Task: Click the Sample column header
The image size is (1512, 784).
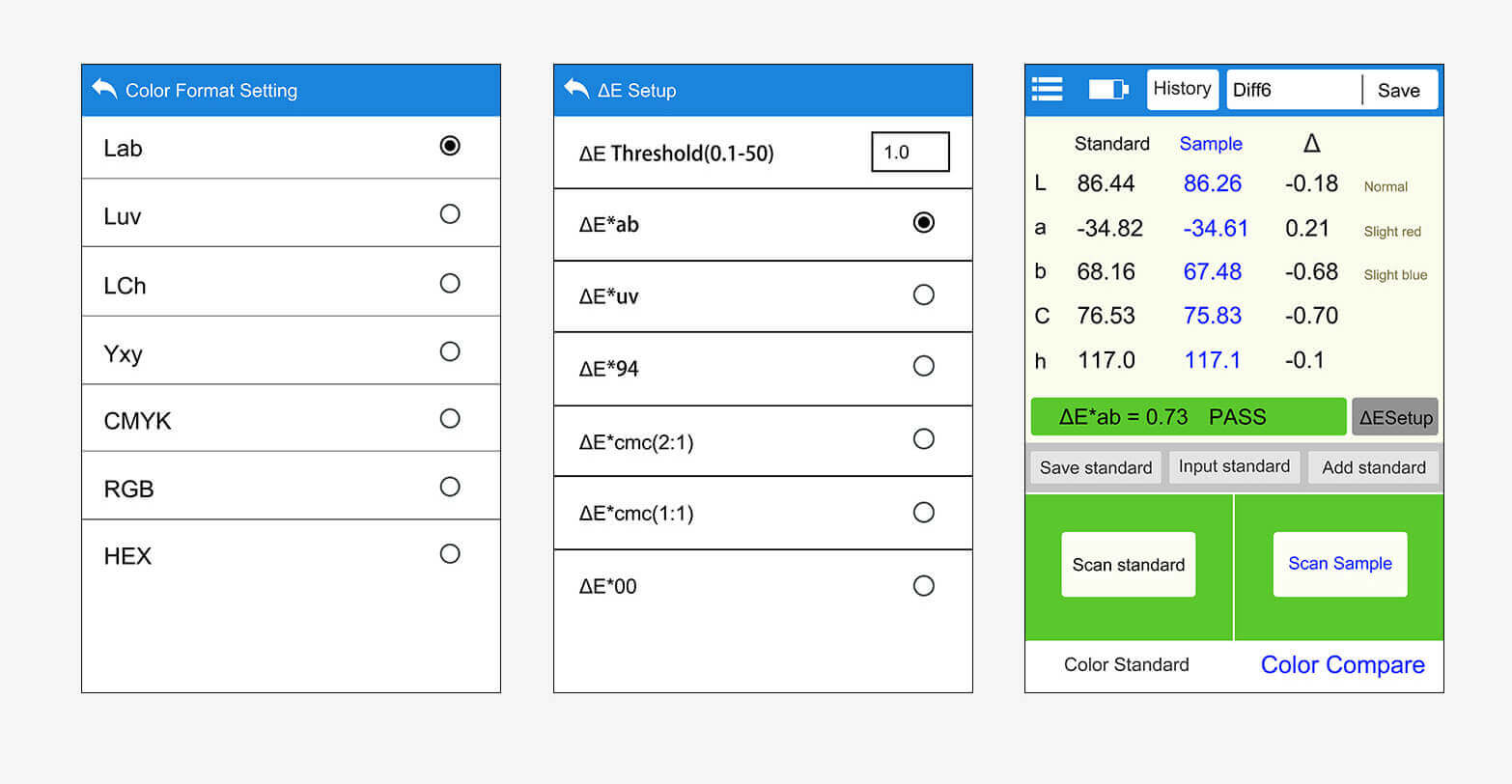Action: (1211, 143)
